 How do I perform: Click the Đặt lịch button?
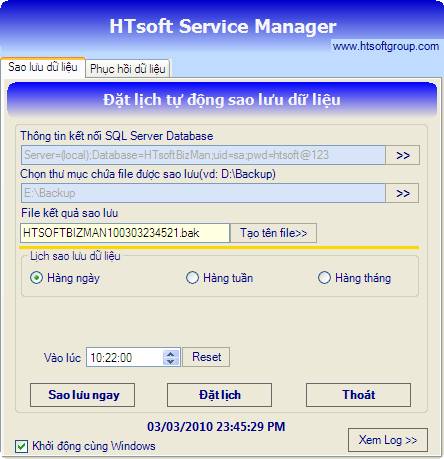tap(219, 395)
